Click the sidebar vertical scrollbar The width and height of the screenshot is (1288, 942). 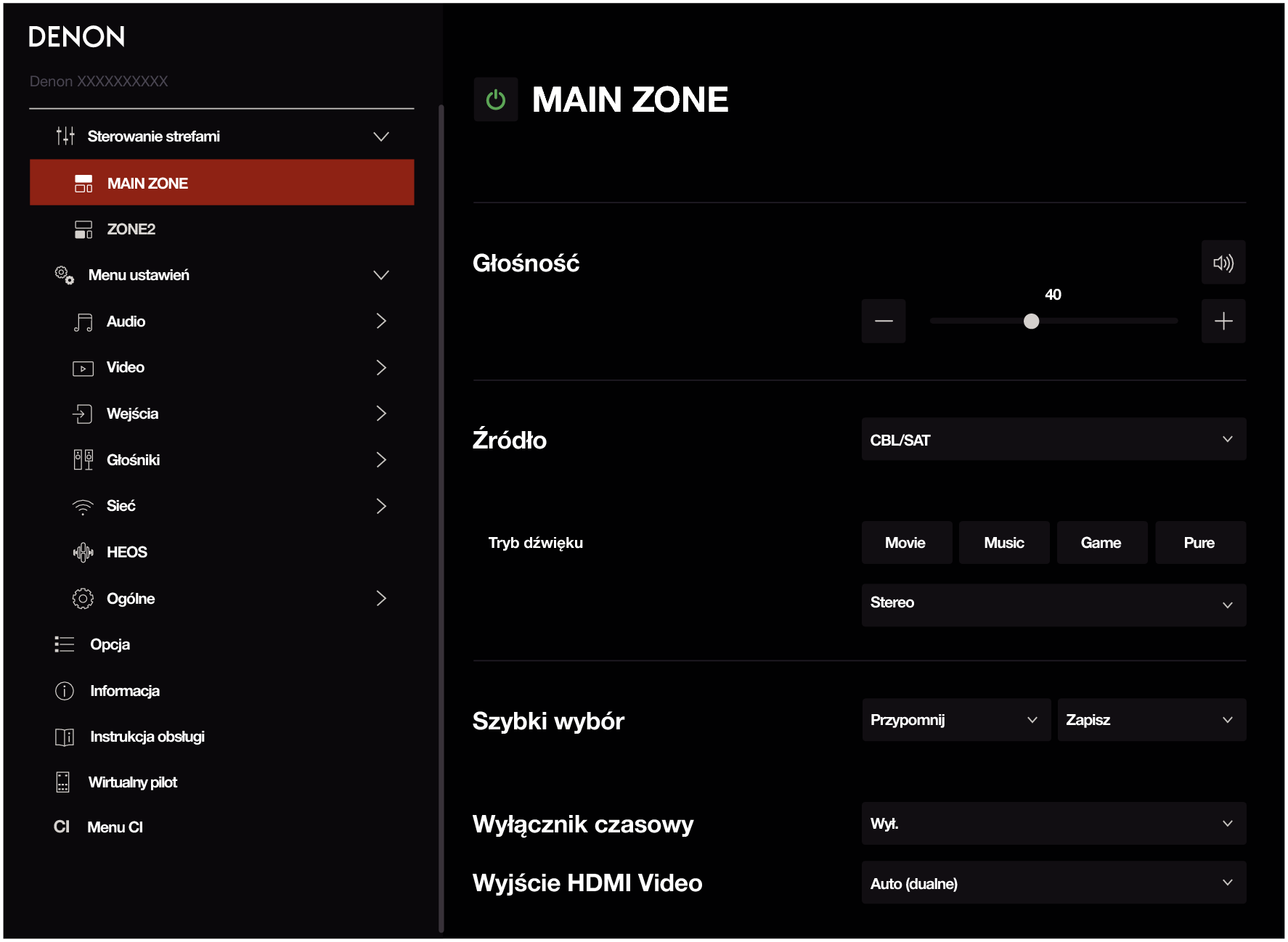tap(441, 519)
